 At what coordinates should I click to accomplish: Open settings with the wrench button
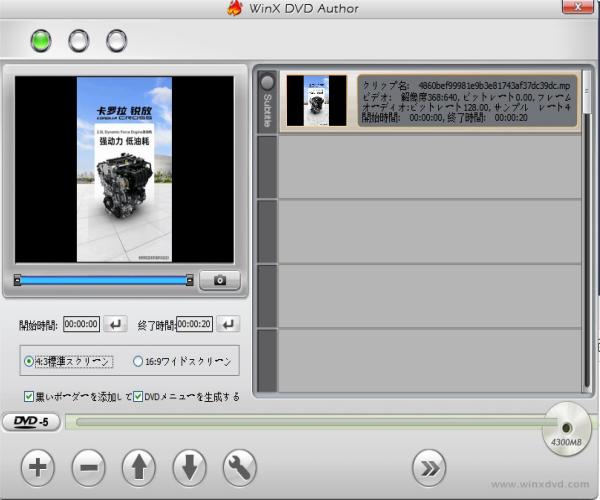pyautogui.click(x=240, y=468)
